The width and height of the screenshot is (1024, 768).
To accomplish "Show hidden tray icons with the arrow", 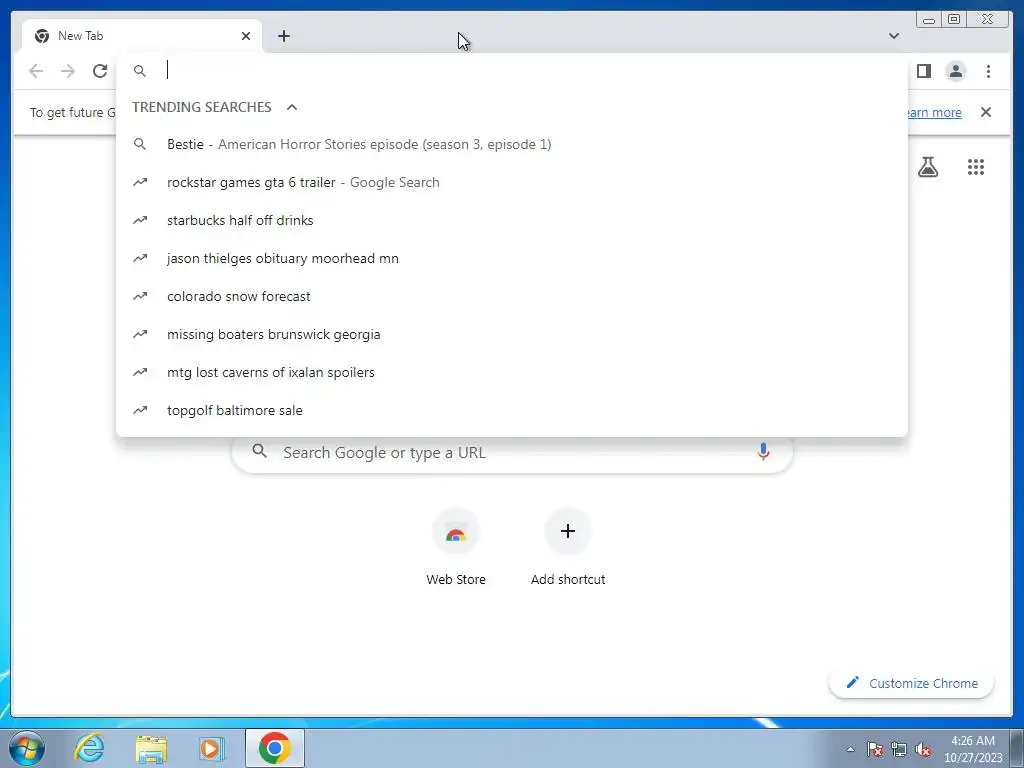I will pos(850,749).
